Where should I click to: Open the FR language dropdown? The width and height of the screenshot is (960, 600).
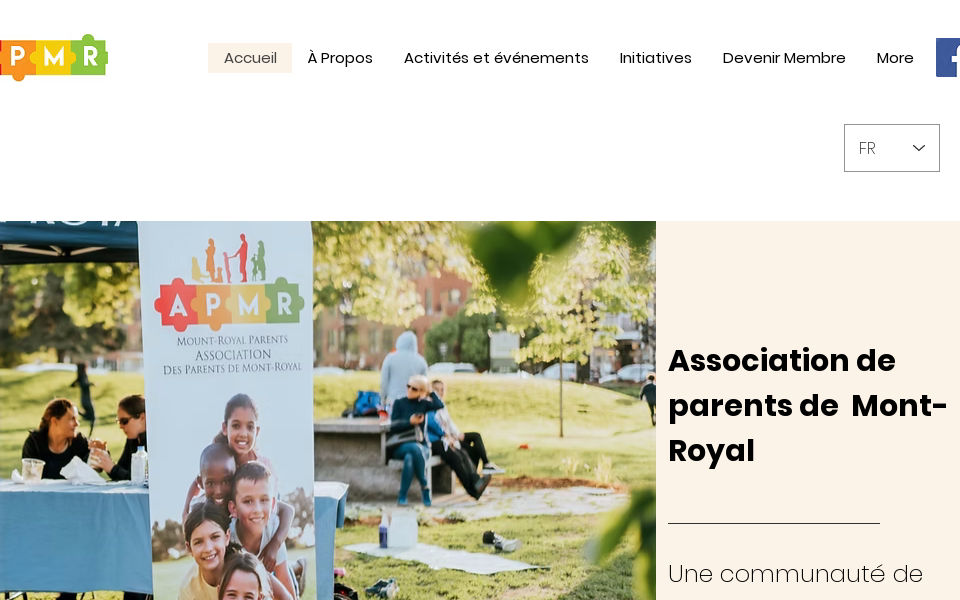(891, 148)
